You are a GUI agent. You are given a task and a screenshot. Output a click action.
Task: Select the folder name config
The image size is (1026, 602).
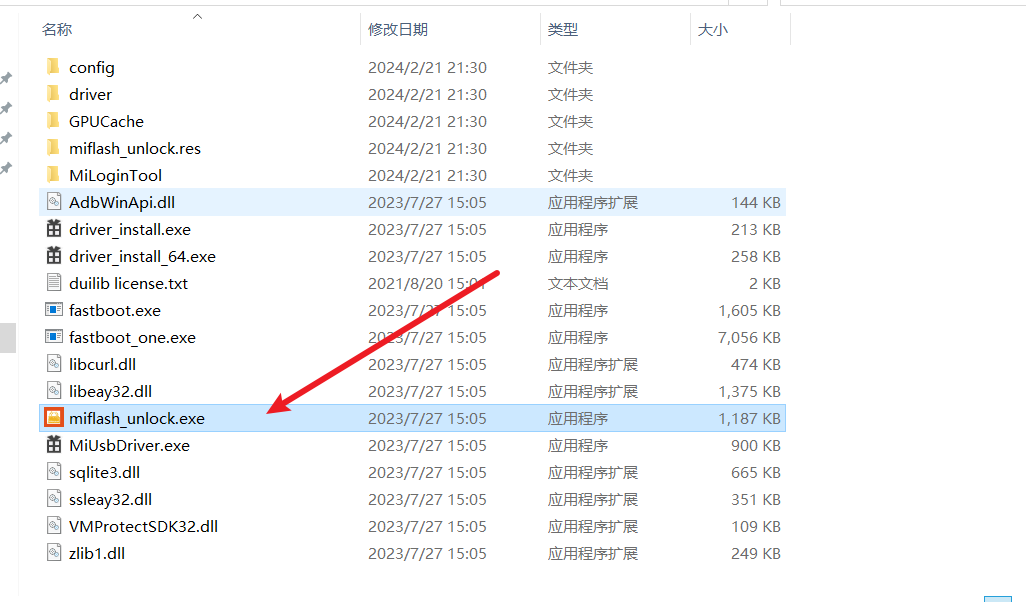(x=92, y=67)
